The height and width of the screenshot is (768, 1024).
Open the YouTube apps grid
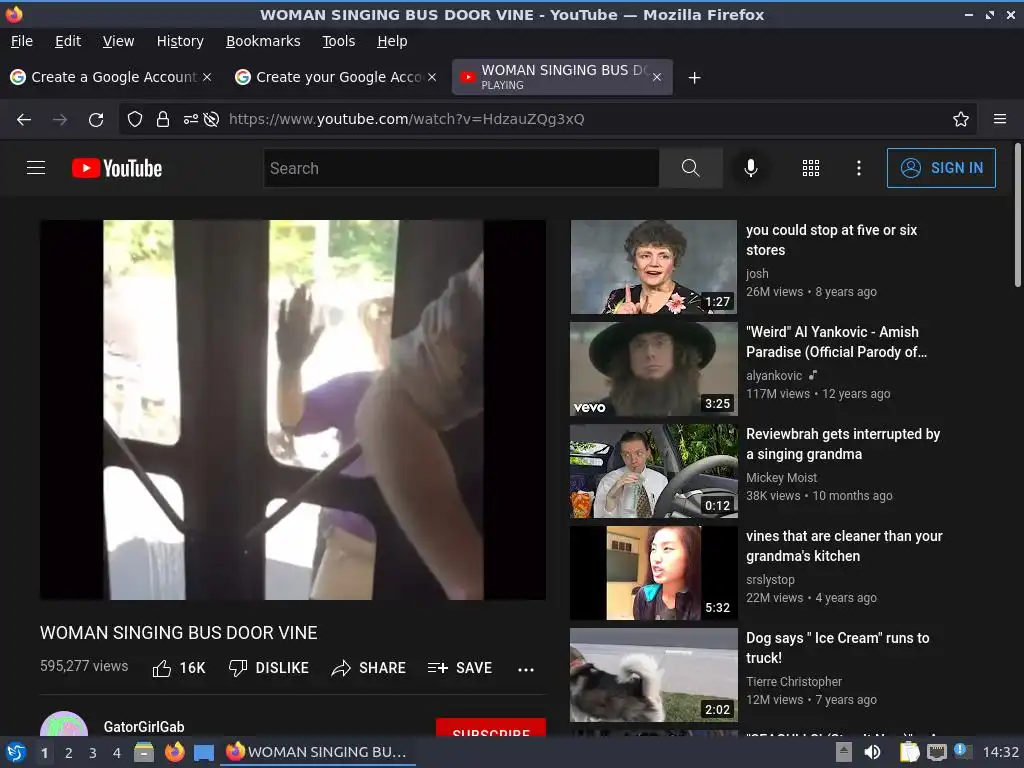[x=810, y=168]
